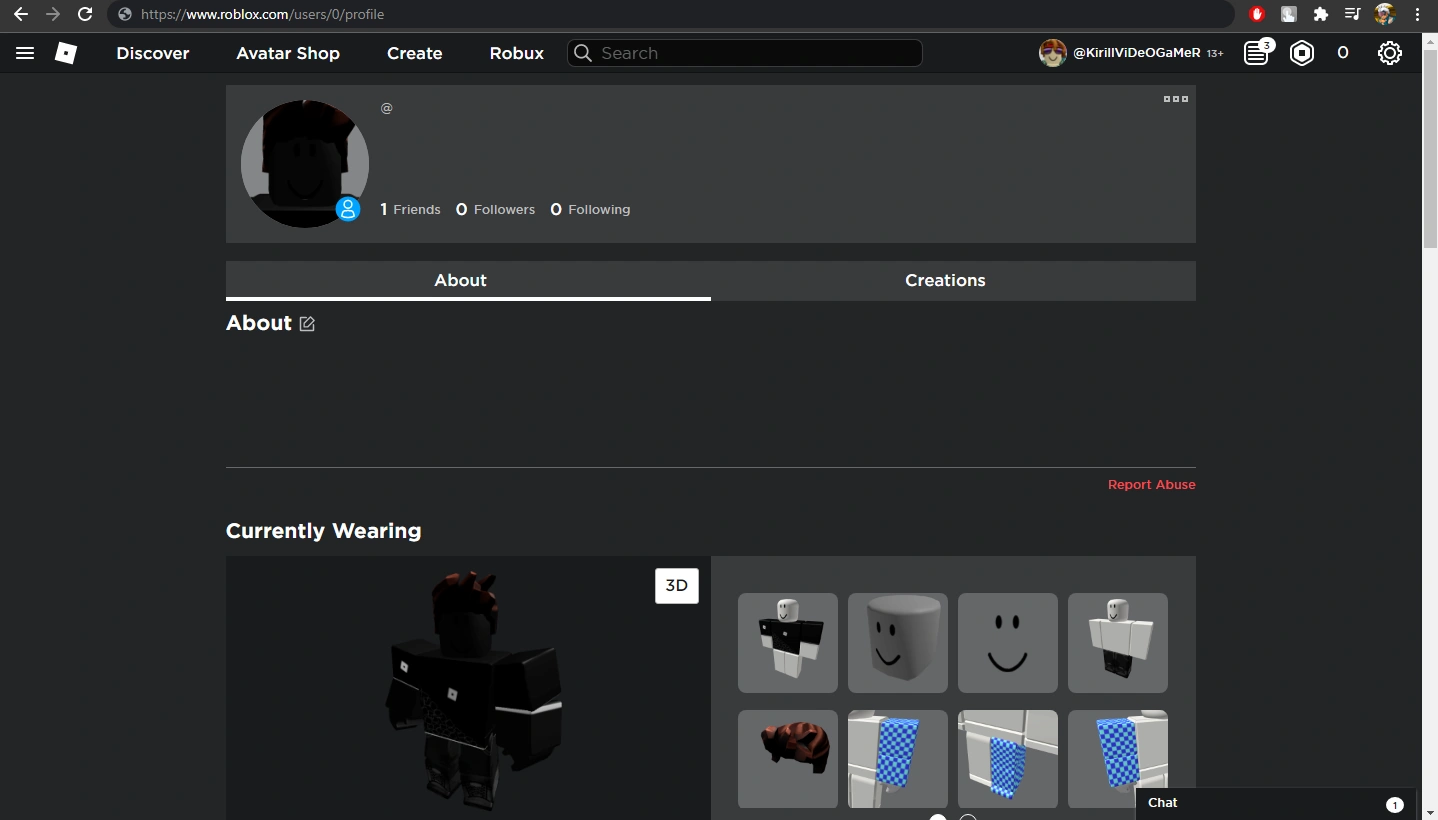1438x820 pixels.
Task: Focus the browser address bar URL
Action: (670, 14)
